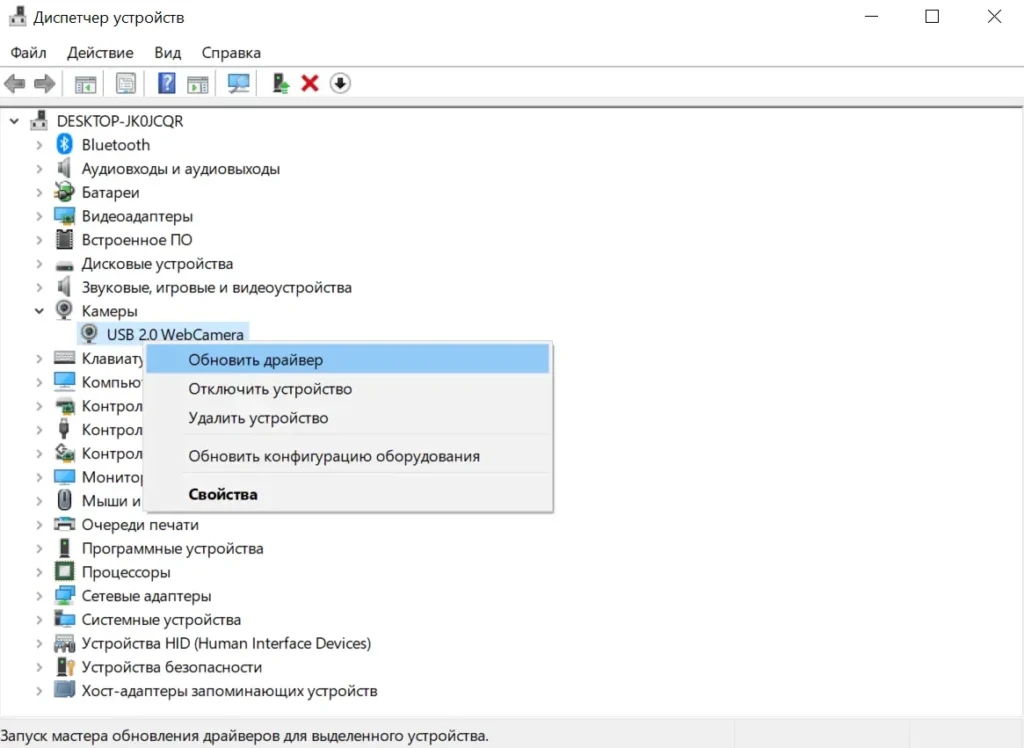Open the Файл menu
This screenshot has height=748, width=1024.
pyautogui.click(x=28, y=52)
